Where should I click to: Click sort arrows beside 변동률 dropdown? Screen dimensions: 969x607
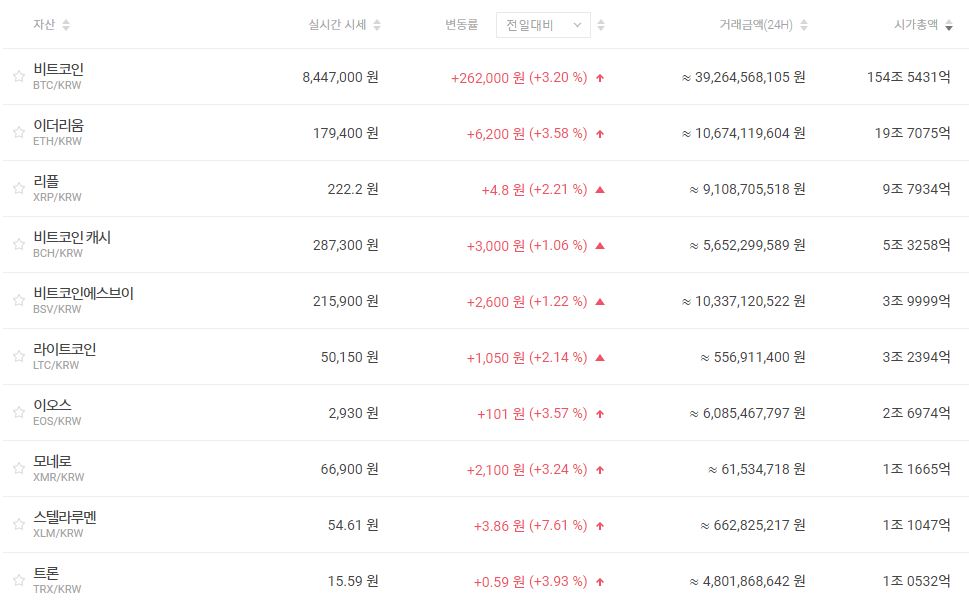601,25
